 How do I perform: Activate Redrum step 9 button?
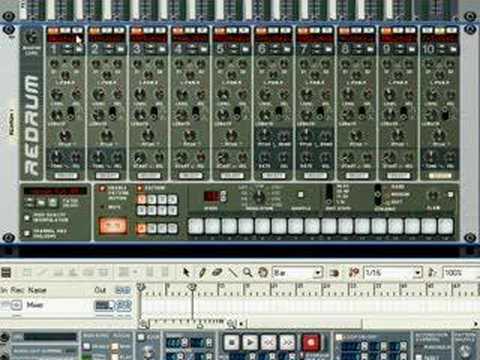329,226
